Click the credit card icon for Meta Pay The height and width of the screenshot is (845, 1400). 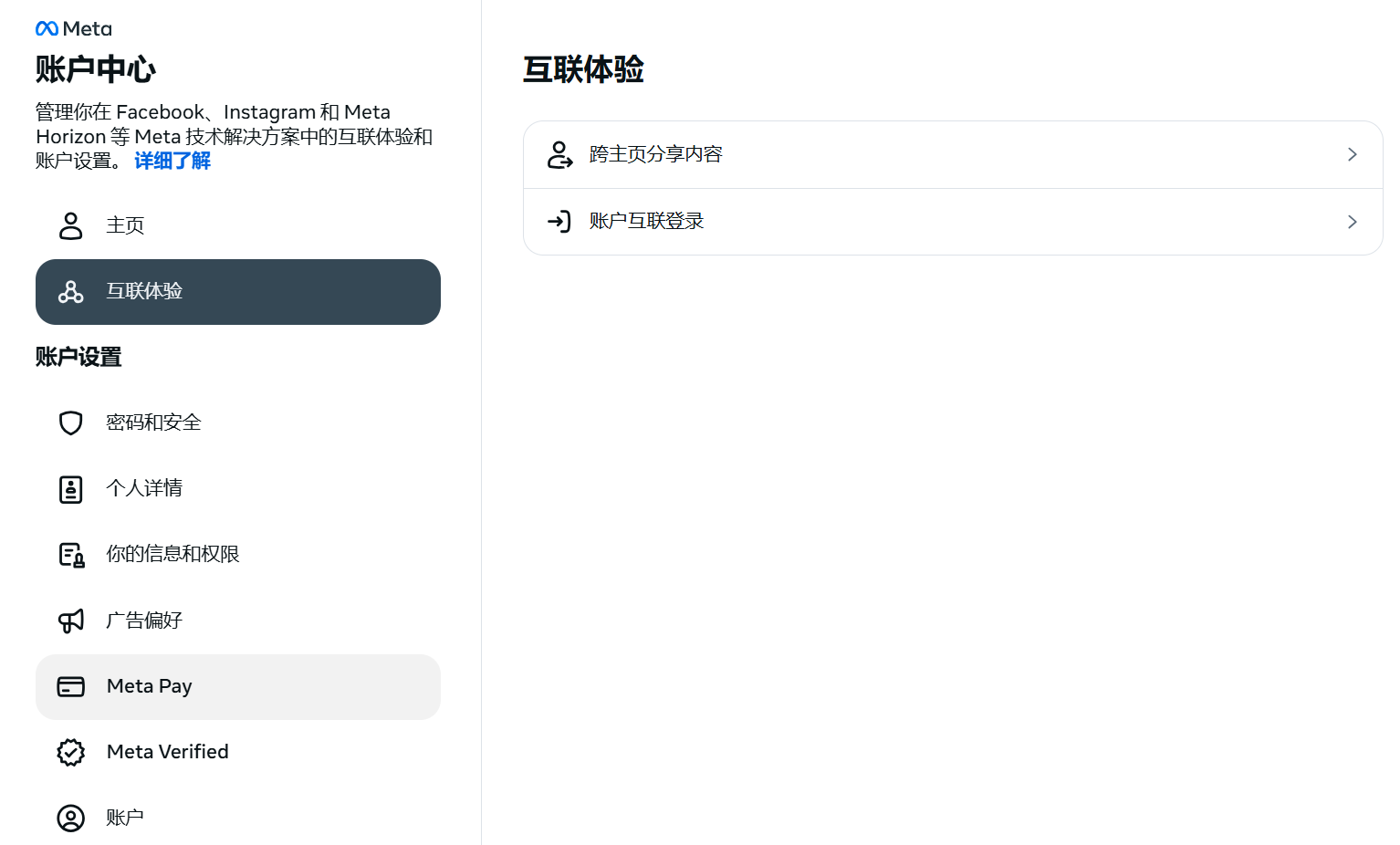70,686
